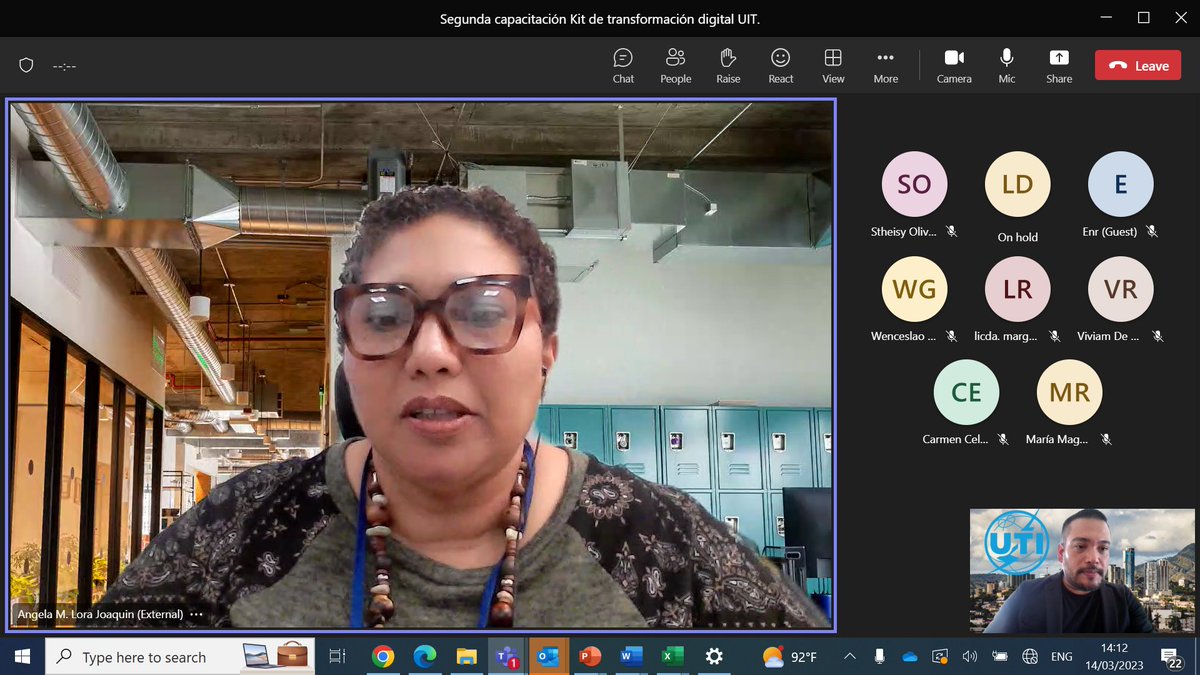
Task: Click the Enr (Guest) name label
Action: pyautogui.click(x=1110, y=231)
